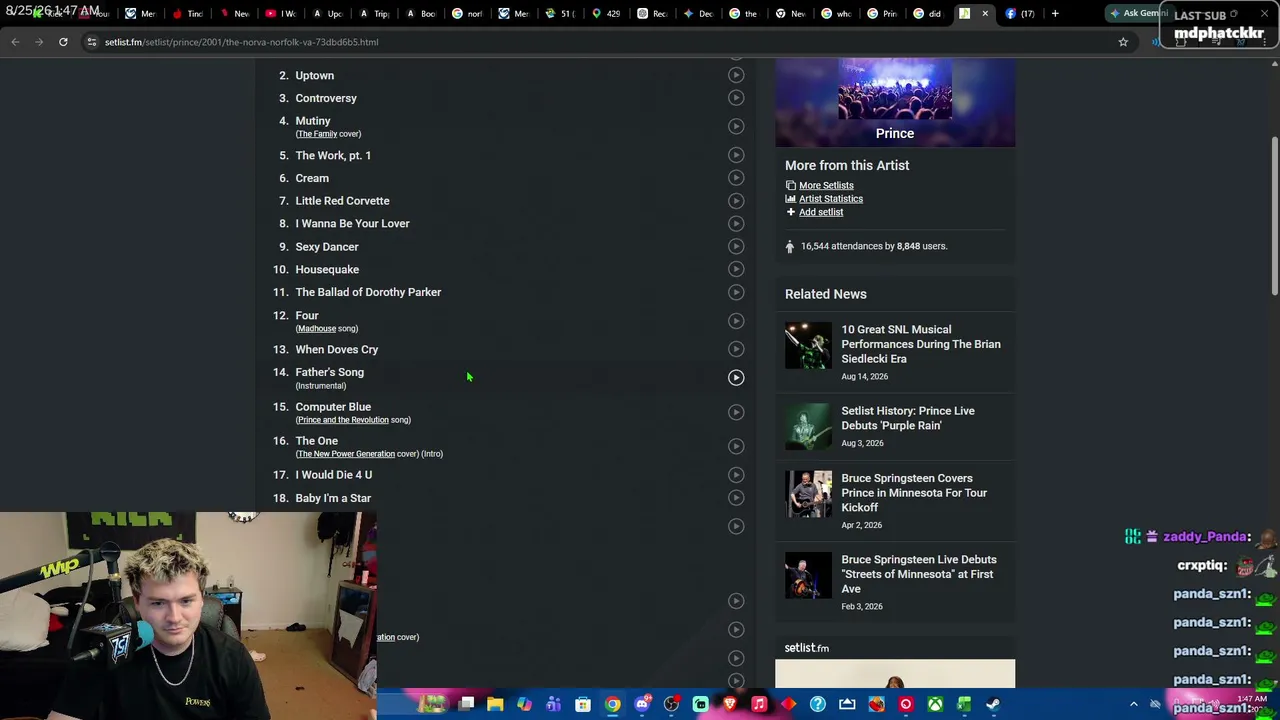Open the Uptown song link
Screen dimensions: 1280x720
click(314, 75)
